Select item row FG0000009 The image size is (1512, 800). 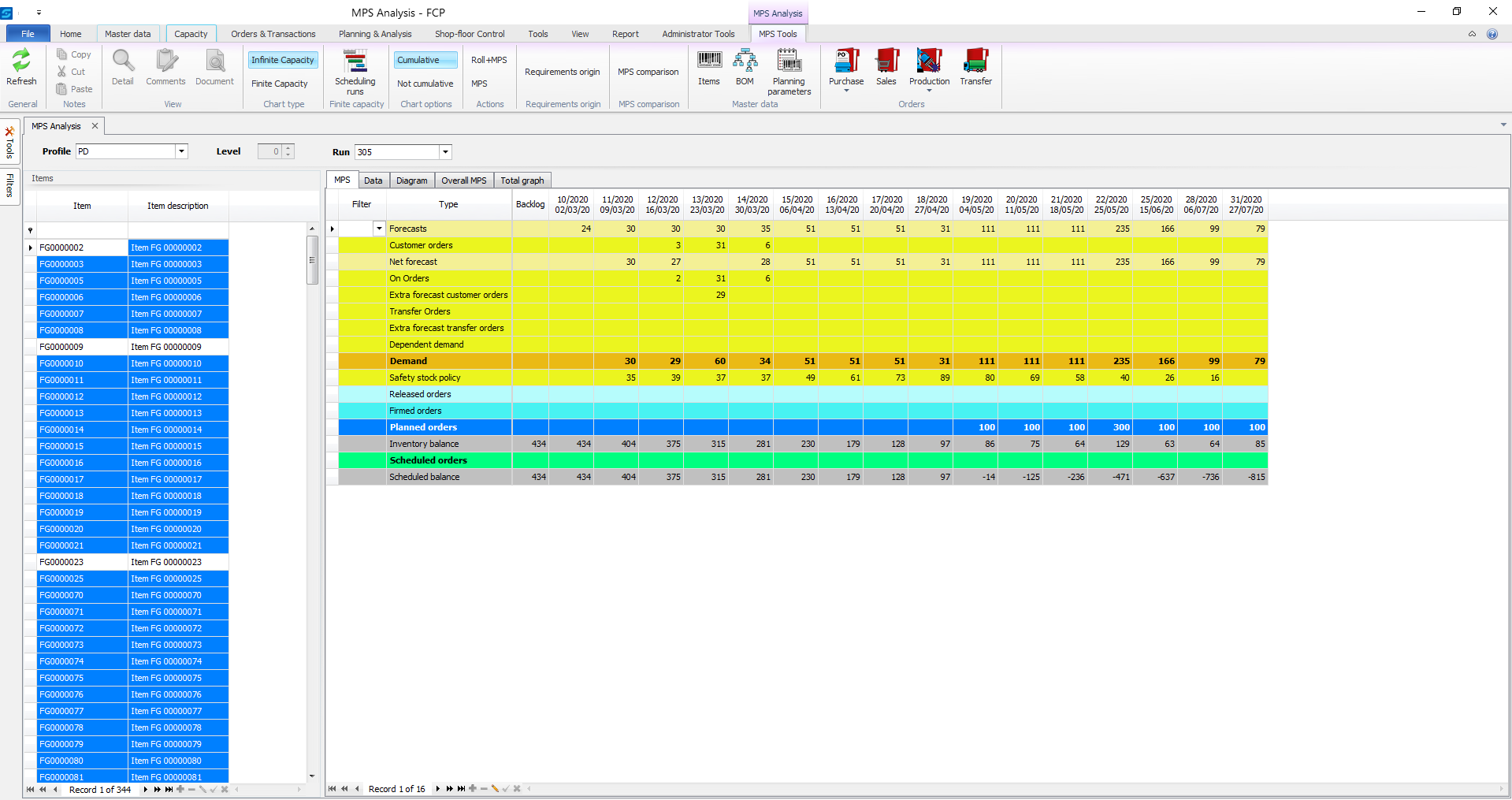pos(133,347)
